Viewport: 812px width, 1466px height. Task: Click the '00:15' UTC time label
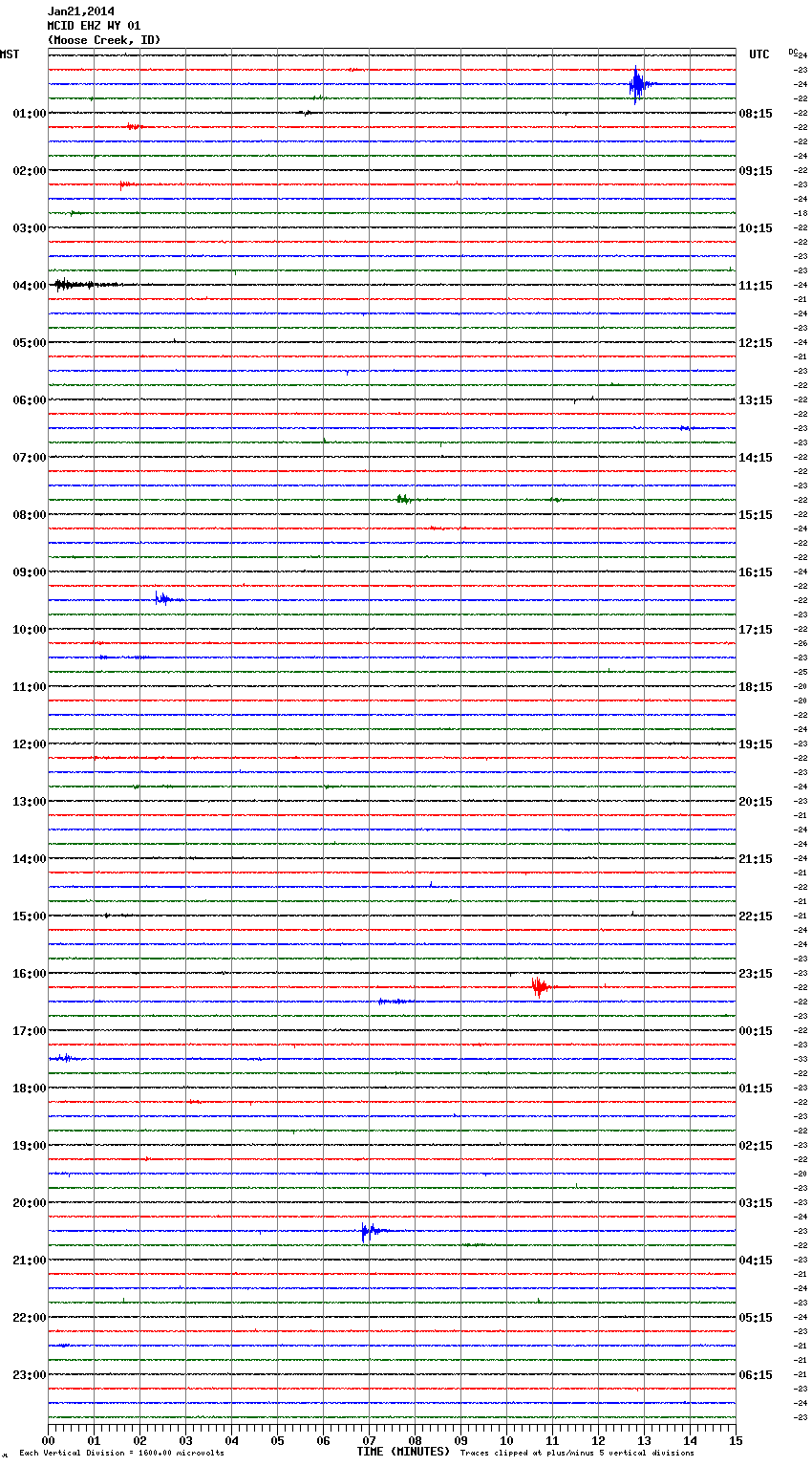[756, 1030]
